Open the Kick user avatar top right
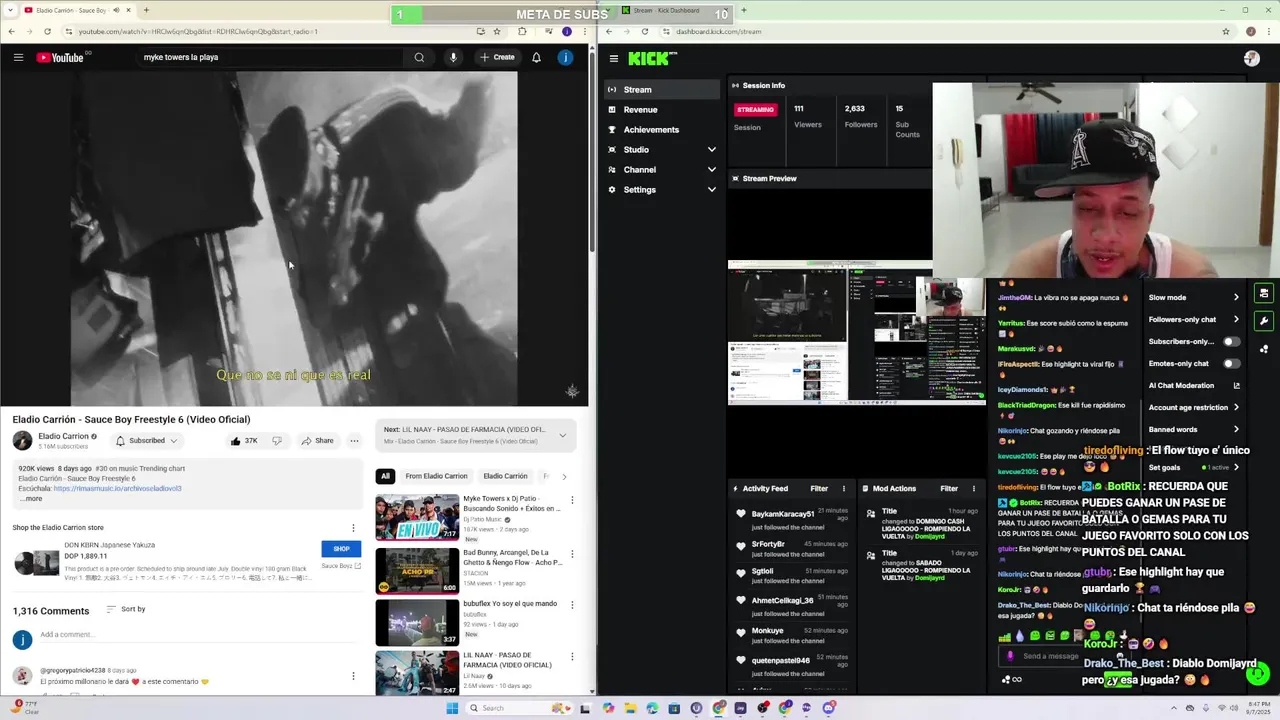This screenshot has width=1280, height=720. (x=1251, y=58)
